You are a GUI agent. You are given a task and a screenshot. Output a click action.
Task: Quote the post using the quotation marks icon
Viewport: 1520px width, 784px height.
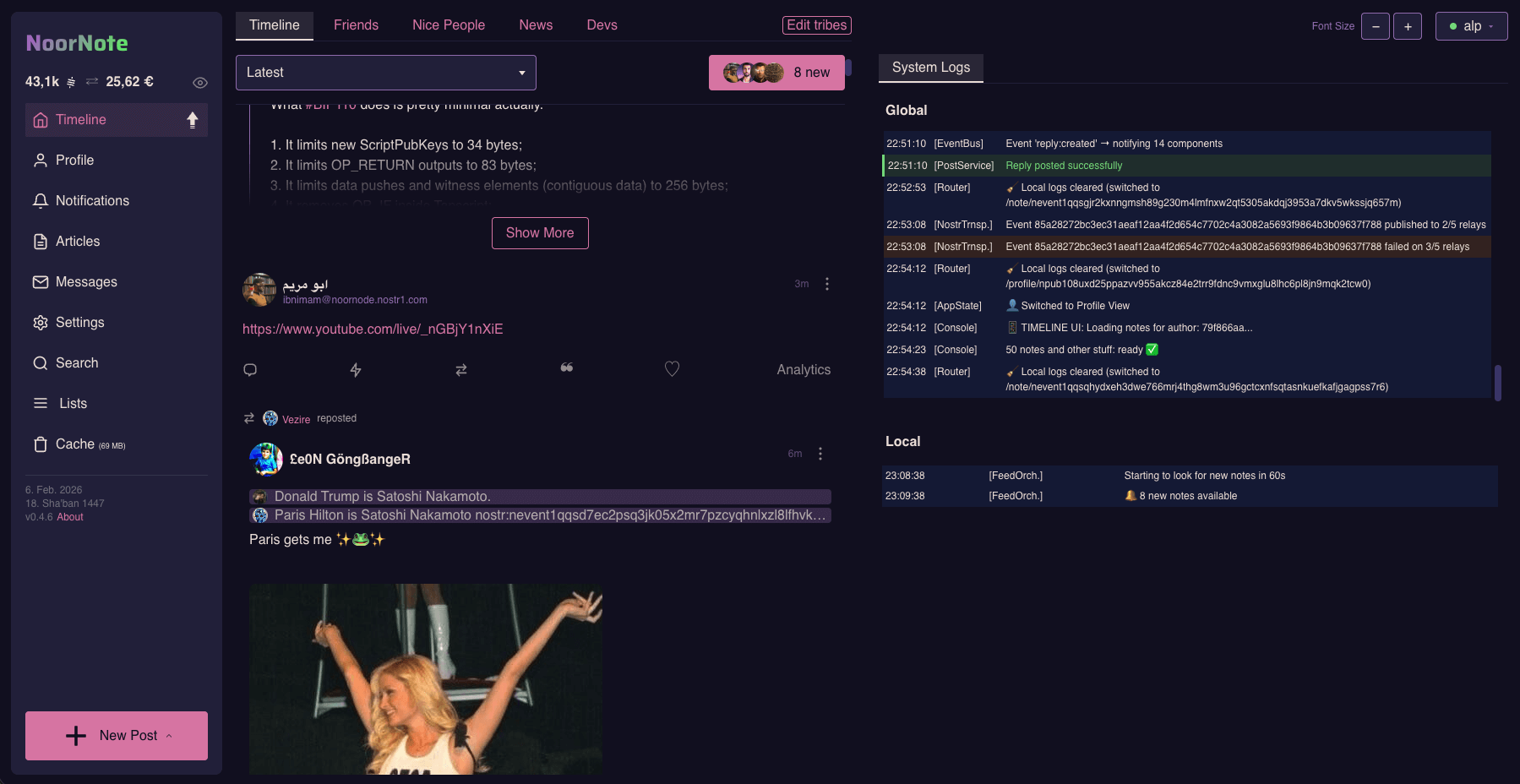[566, 368]
